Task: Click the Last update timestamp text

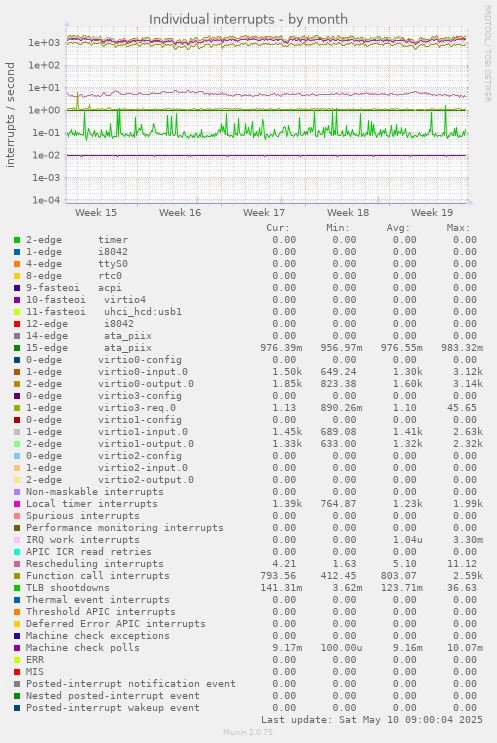Action: click(372, 720)
